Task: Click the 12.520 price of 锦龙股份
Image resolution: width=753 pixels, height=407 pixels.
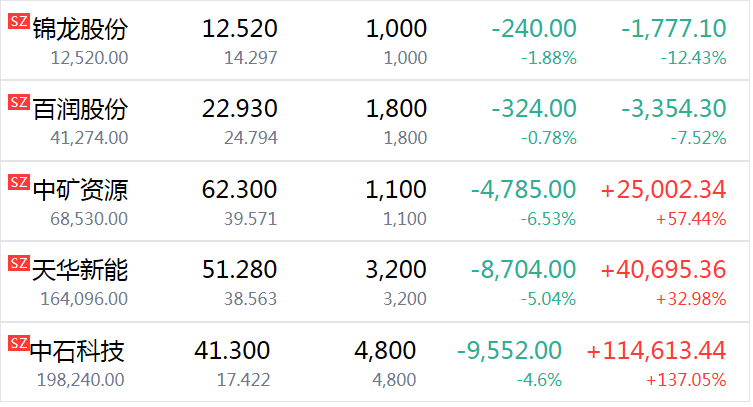Action: [x=239, y=29]
